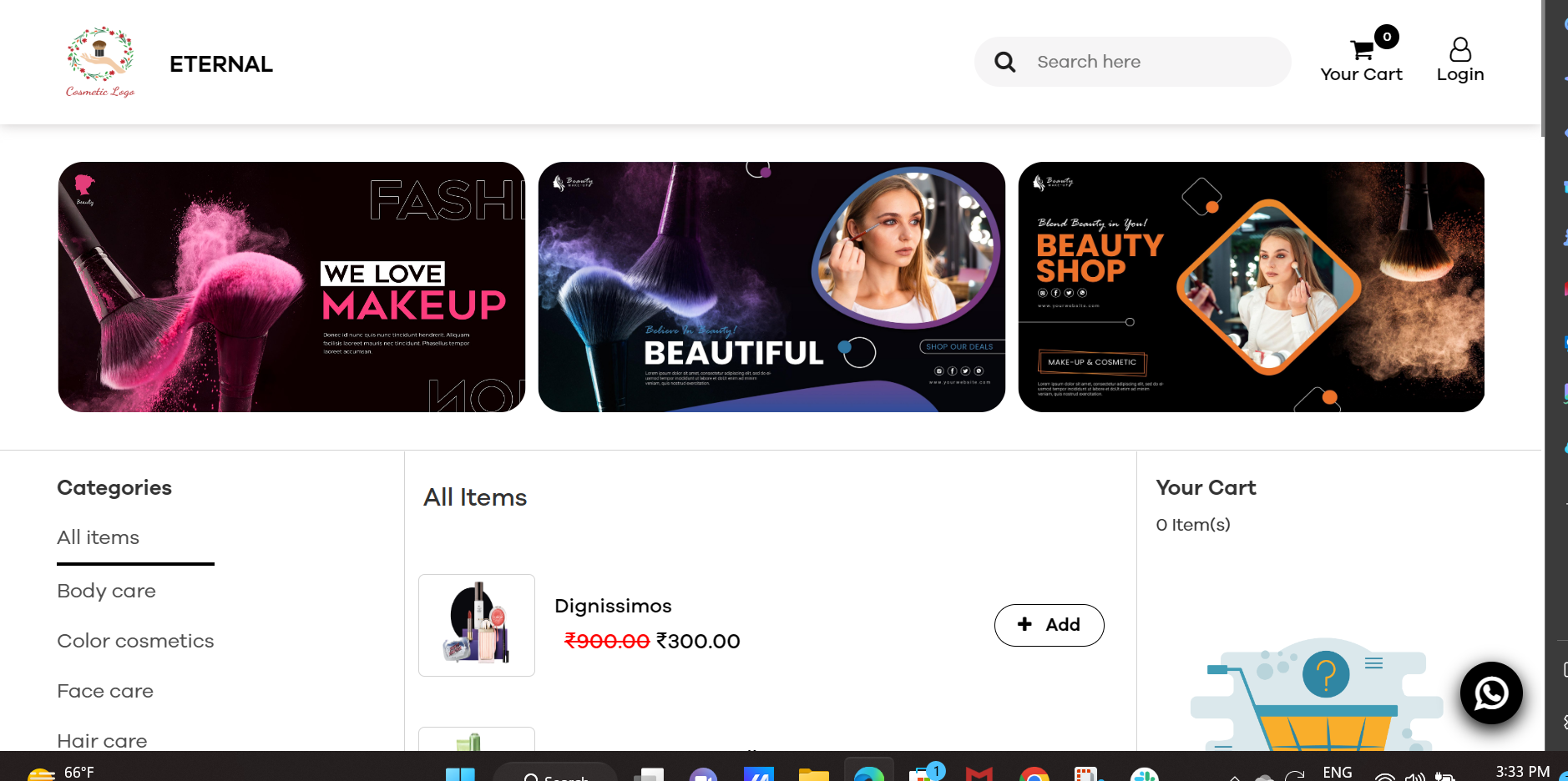The width and height of the screenshot is (1568, 781).
Task: Click the Login user icon
Action: pos(1459,51)
